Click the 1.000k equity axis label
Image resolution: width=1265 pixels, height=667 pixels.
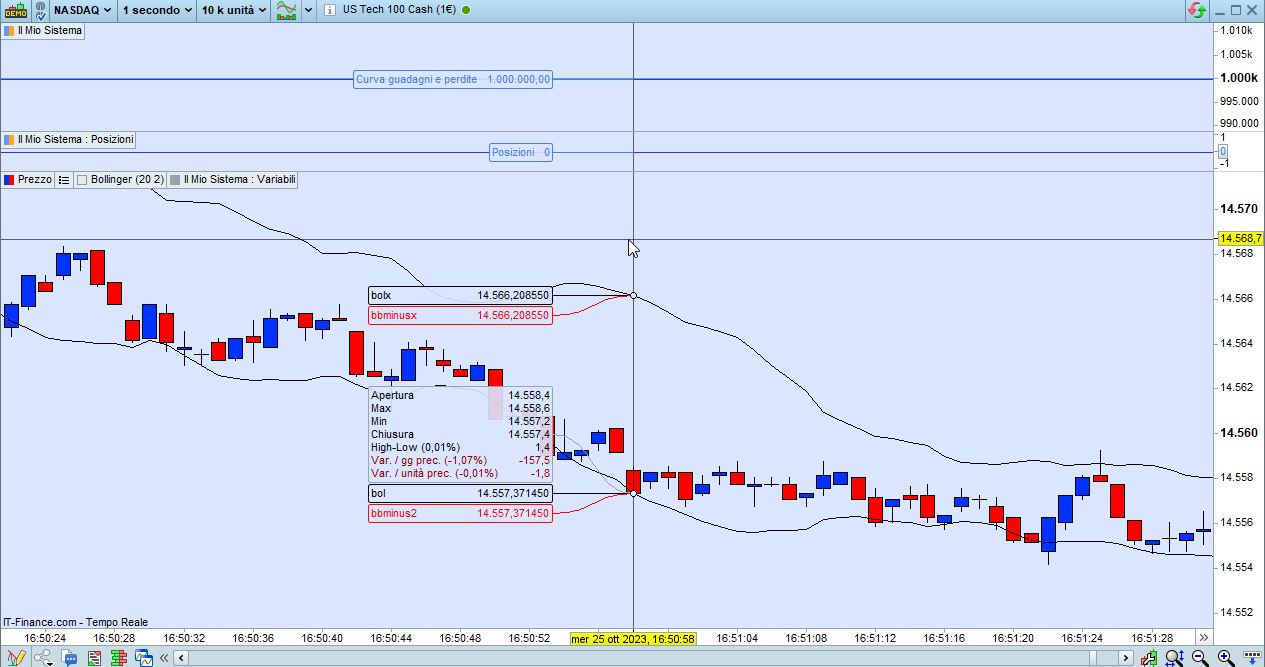(1238, 78)
